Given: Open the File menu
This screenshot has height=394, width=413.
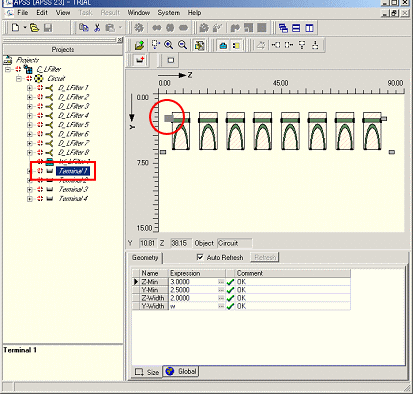Looking at the screenshot, I should (22, 13).
